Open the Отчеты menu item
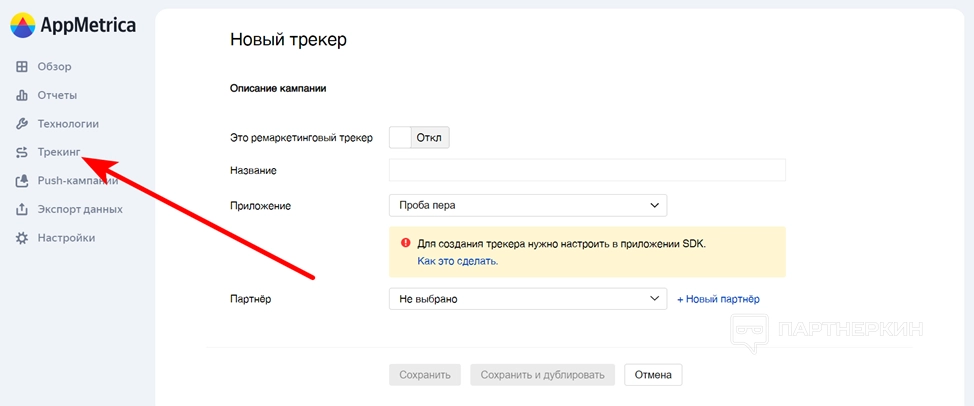 coord(57,95)
